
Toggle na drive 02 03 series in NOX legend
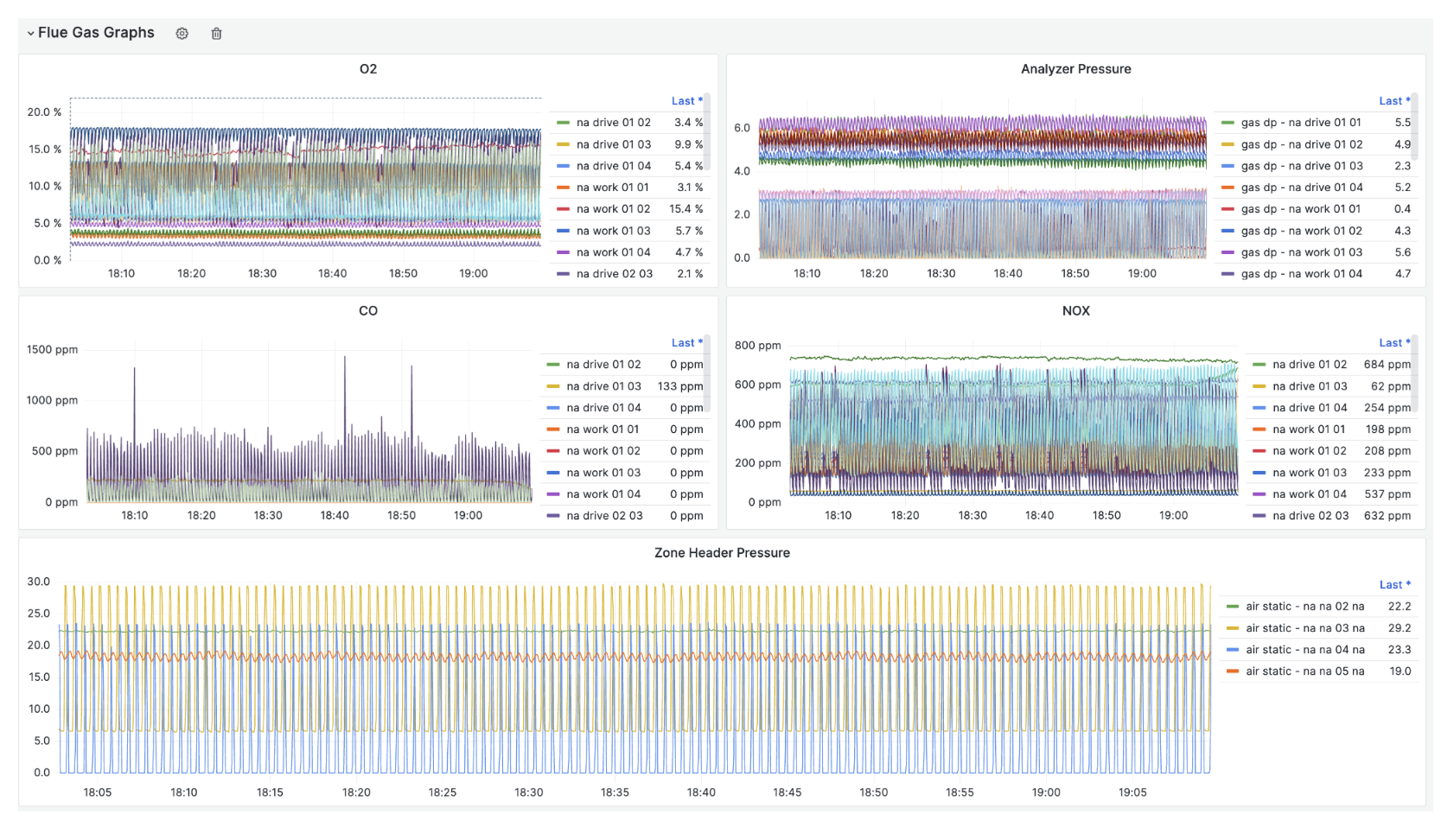pos(1310,516)
